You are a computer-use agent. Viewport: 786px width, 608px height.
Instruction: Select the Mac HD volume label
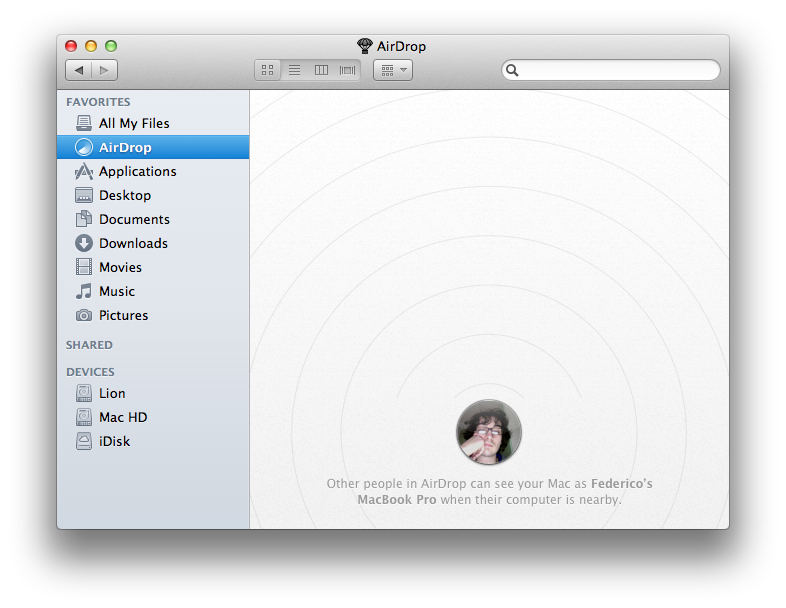(x=123, y=417)
